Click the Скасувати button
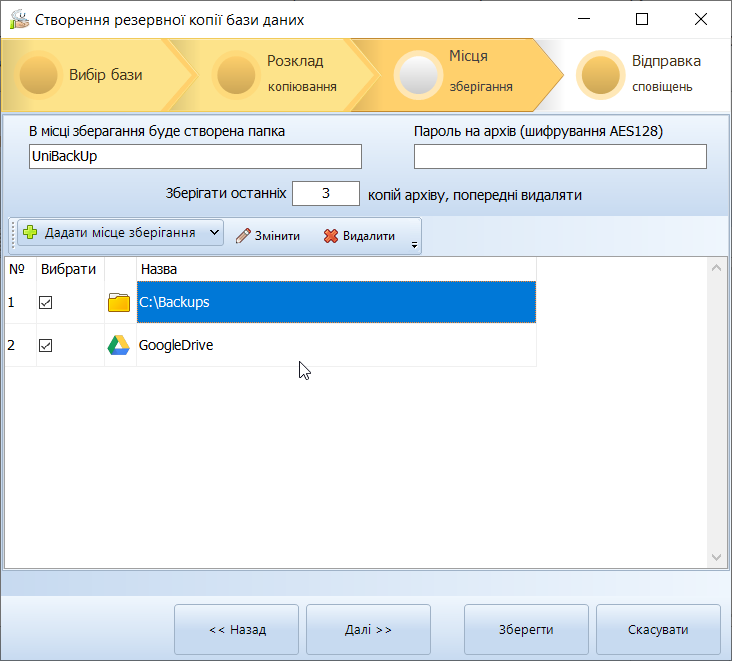The image size is (732, 661). click(x=658, y=630)
